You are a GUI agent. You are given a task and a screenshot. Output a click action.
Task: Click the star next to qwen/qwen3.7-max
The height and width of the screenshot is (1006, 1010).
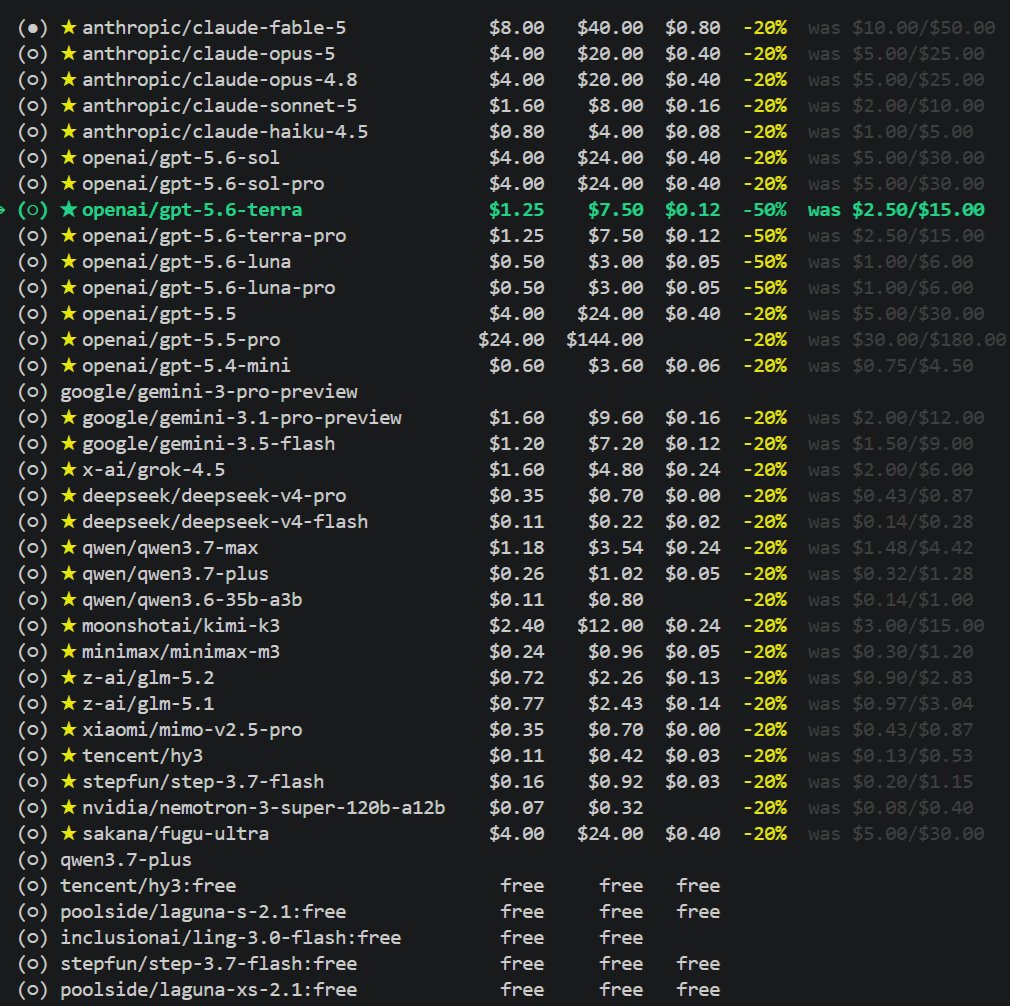coord(68,547)
